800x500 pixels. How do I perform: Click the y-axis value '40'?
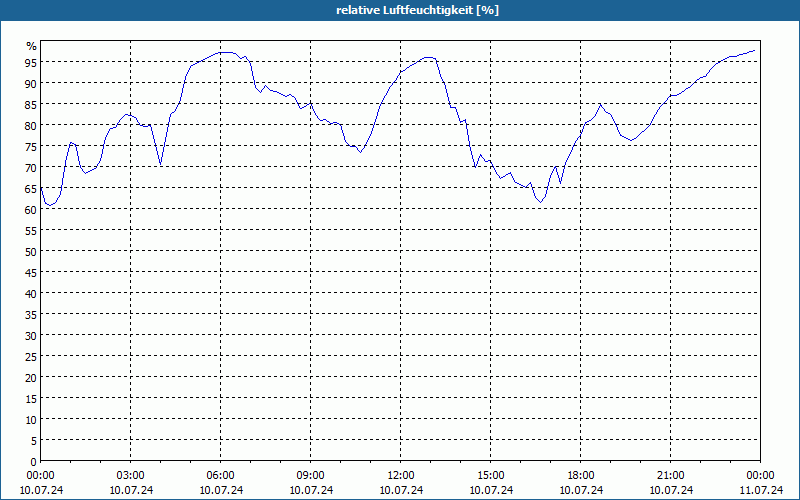pyautogui.click(x=31, y=293)
